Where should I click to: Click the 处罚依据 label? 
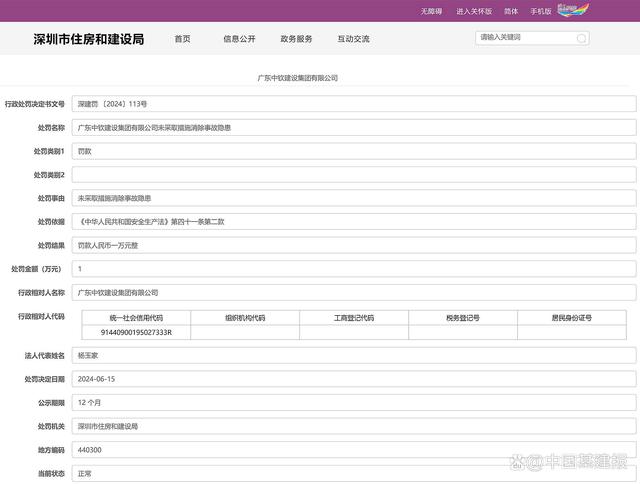click(51, 222)
